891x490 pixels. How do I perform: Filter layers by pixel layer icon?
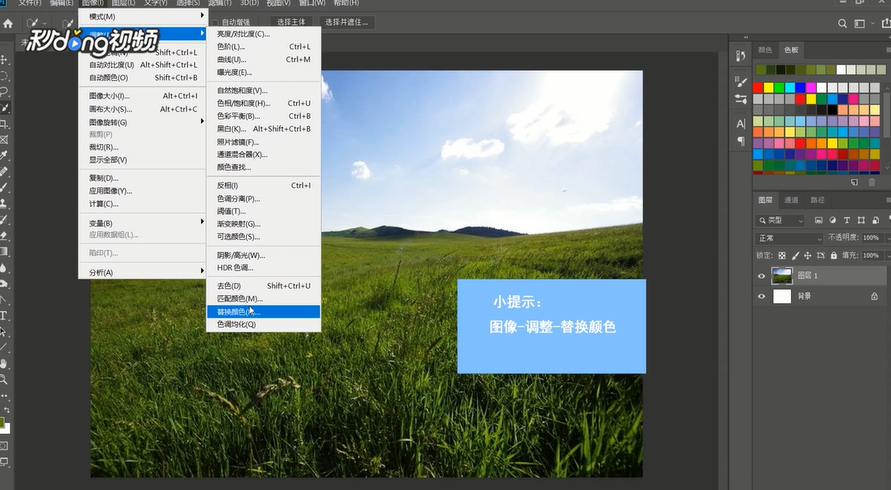point(818,220)
